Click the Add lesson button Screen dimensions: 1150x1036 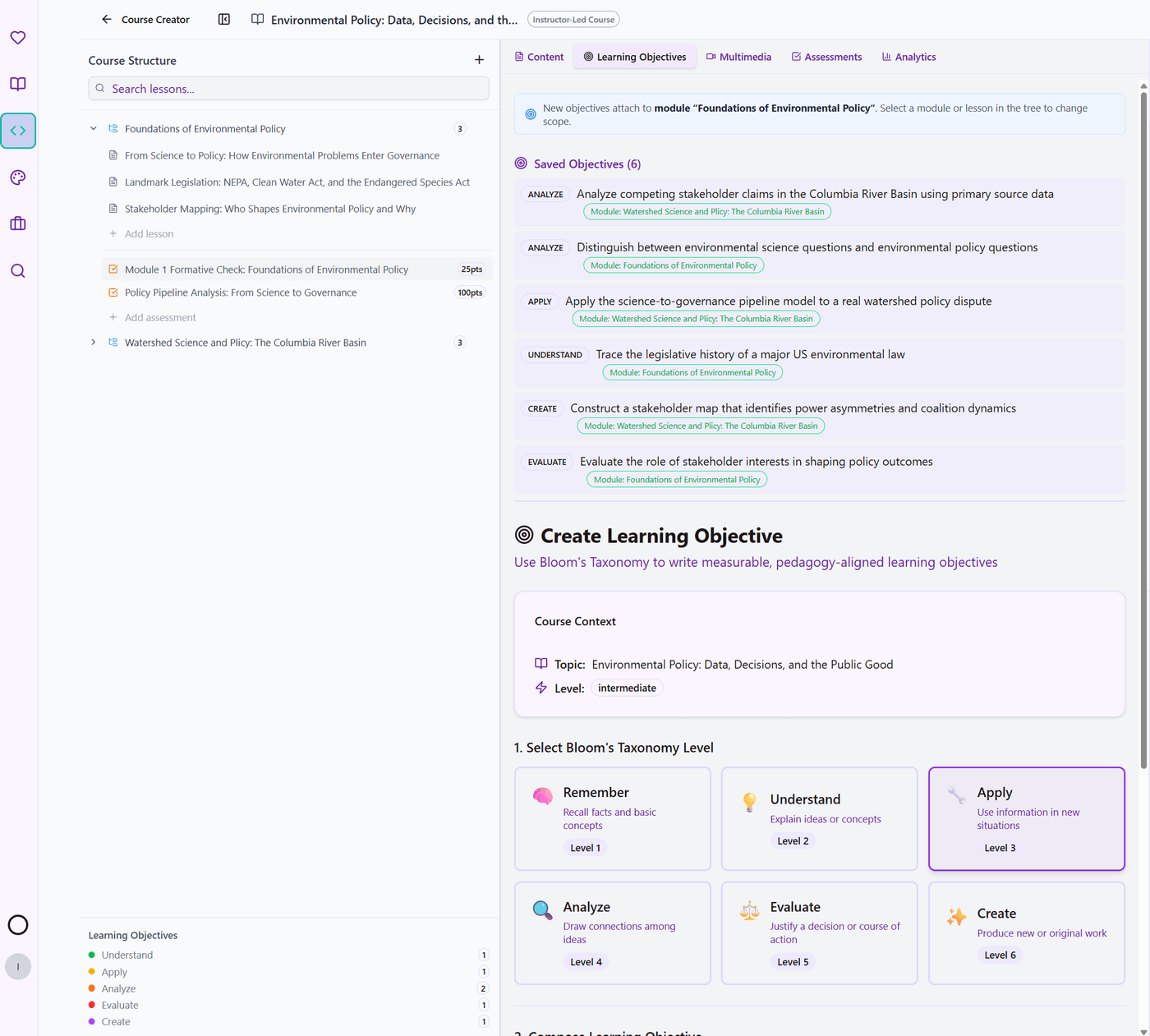(x=141, y=234)
